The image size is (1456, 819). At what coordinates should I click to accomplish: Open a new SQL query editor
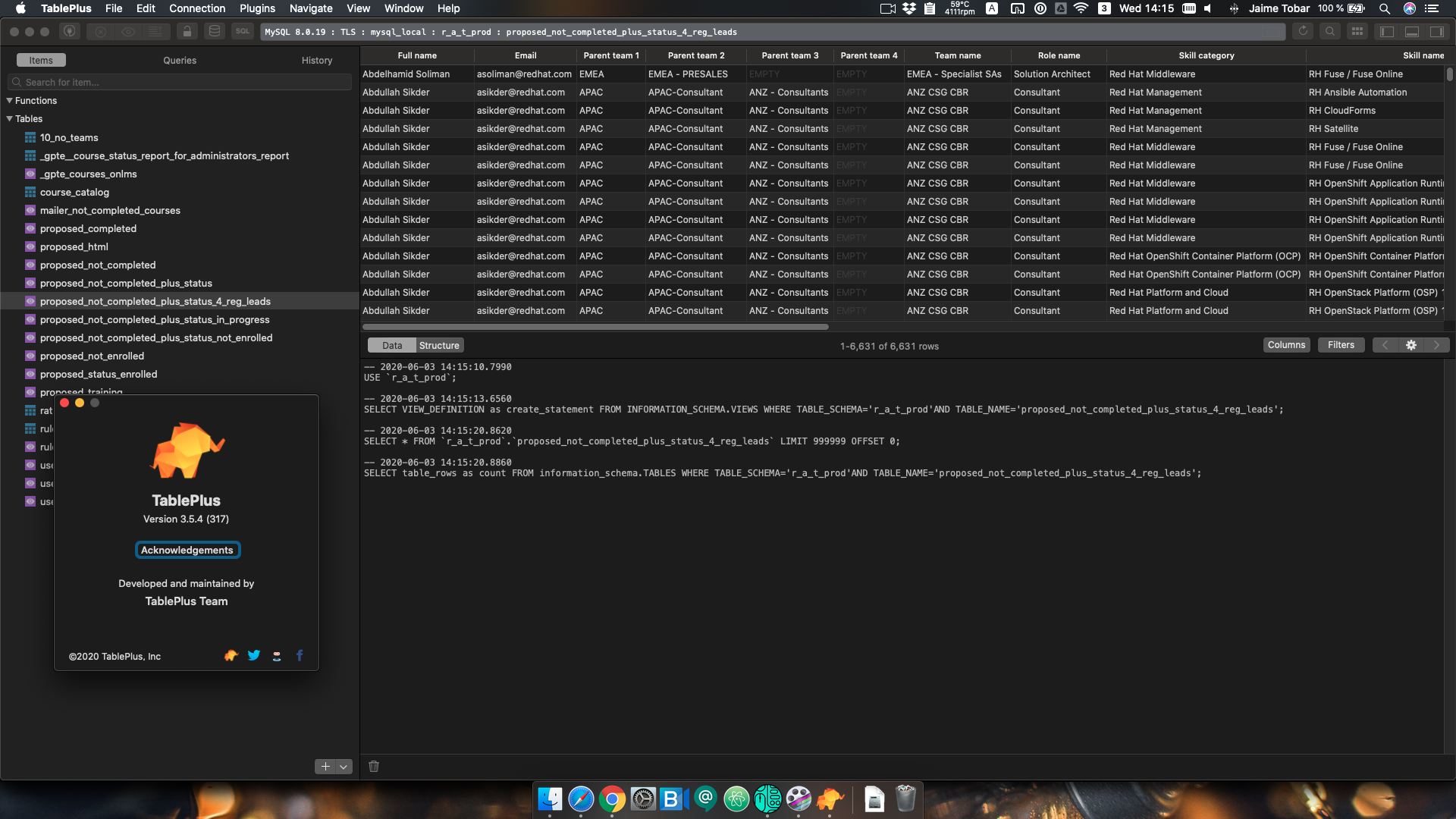[x=242, y=31]
